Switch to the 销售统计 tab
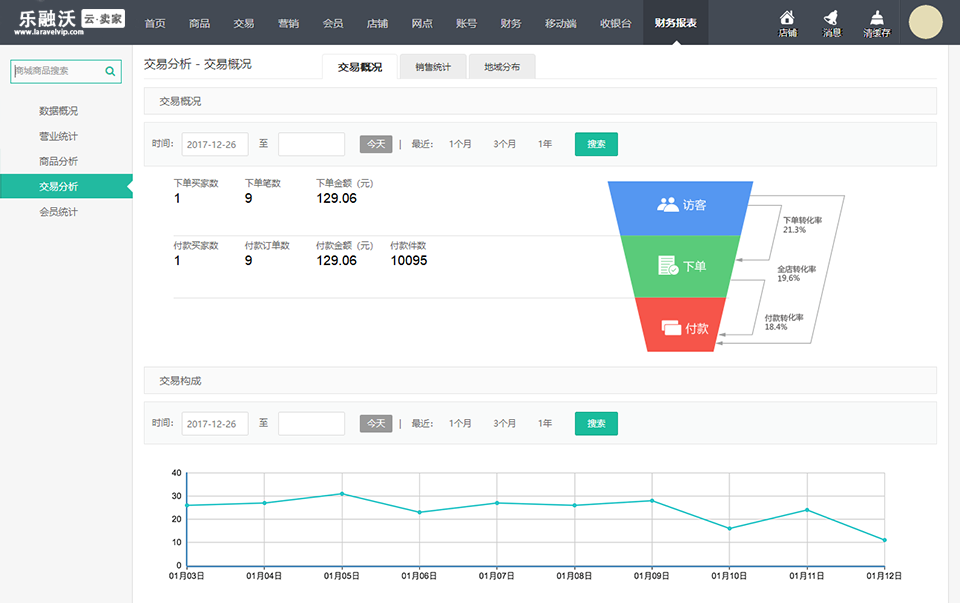Image resolution: width=960 pixels, height=605 pixels. [x=433, y=67]
